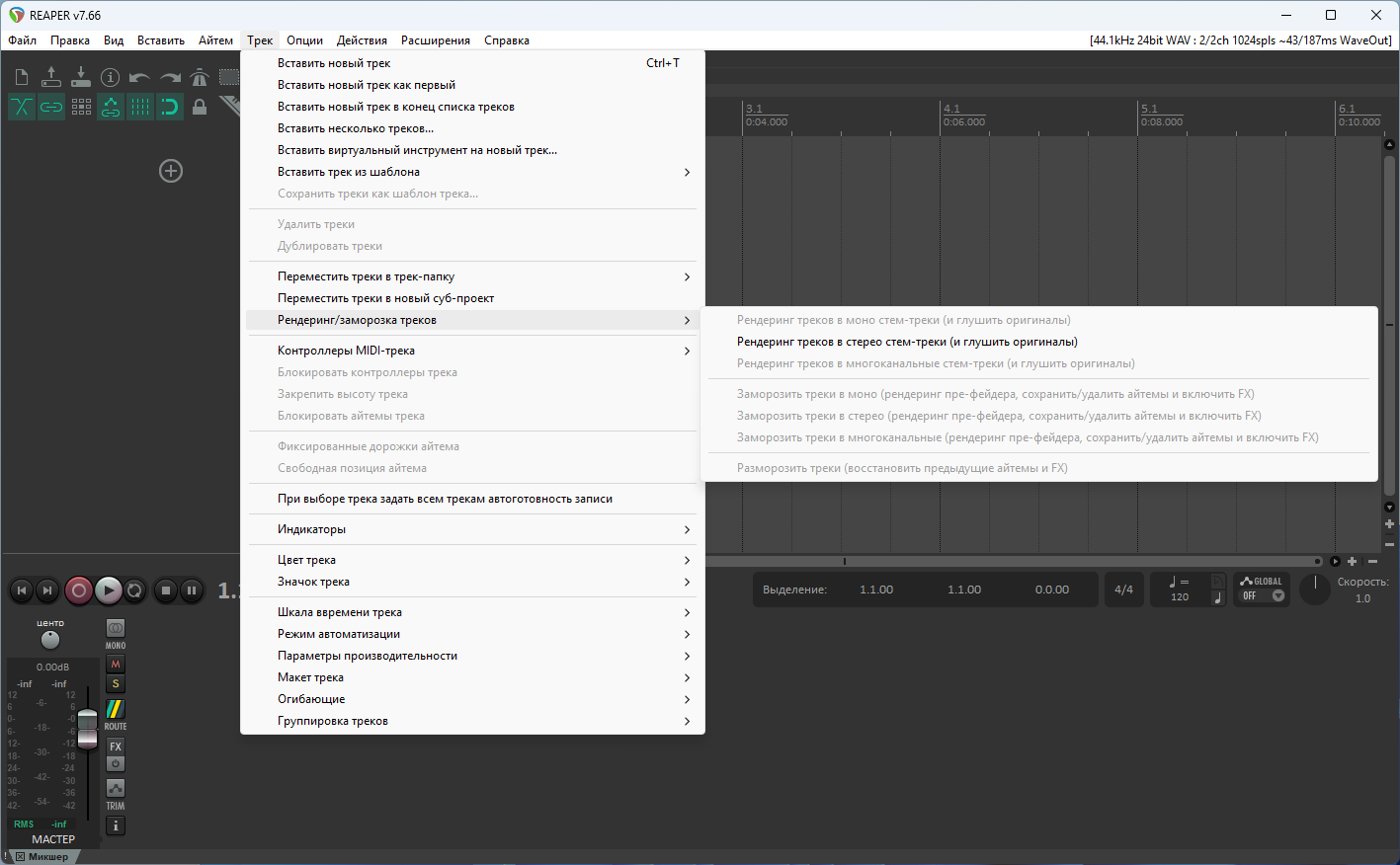Screen dimensions: 1400x865
Task: Toggle the Repeat loop button
Action: pos(134,590)
